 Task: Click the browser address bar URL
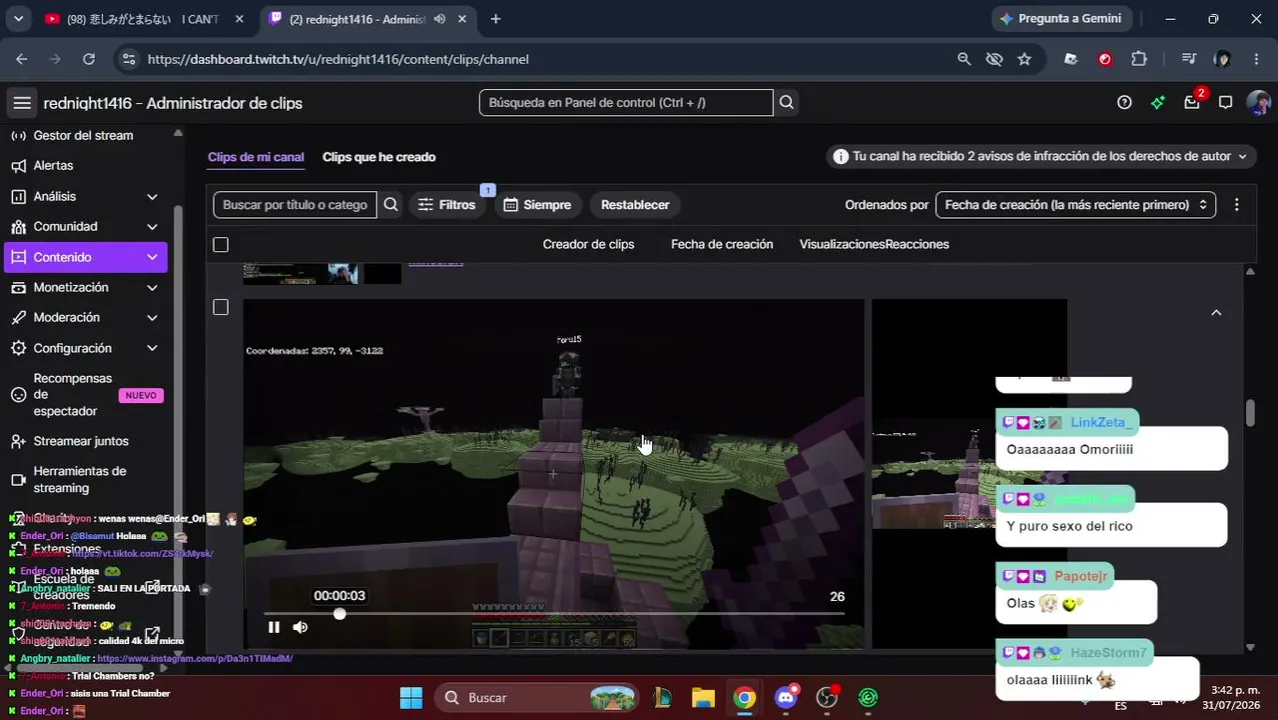coord(338,59)
